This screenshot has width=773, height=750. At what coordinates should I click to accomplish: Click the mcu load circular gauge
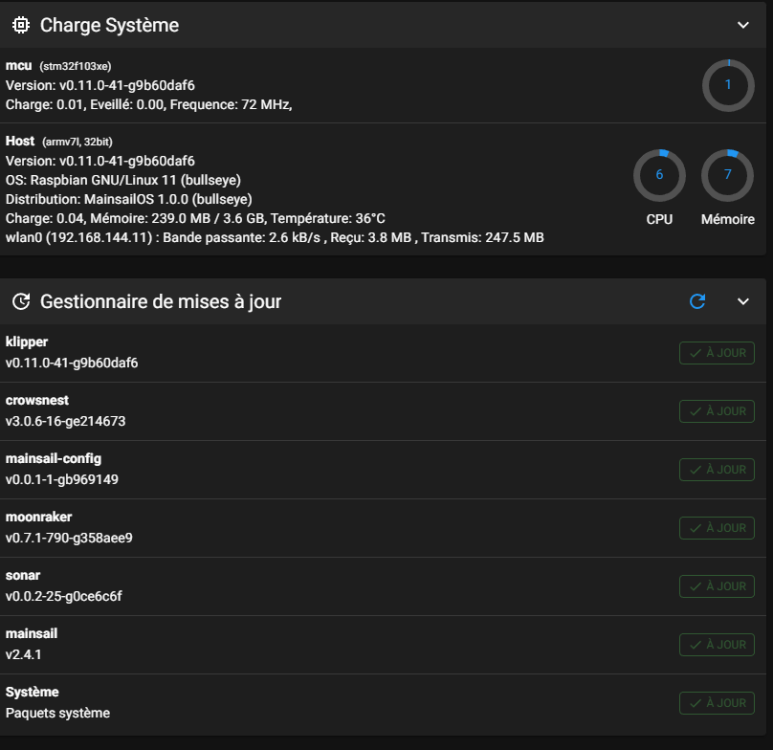728,85
